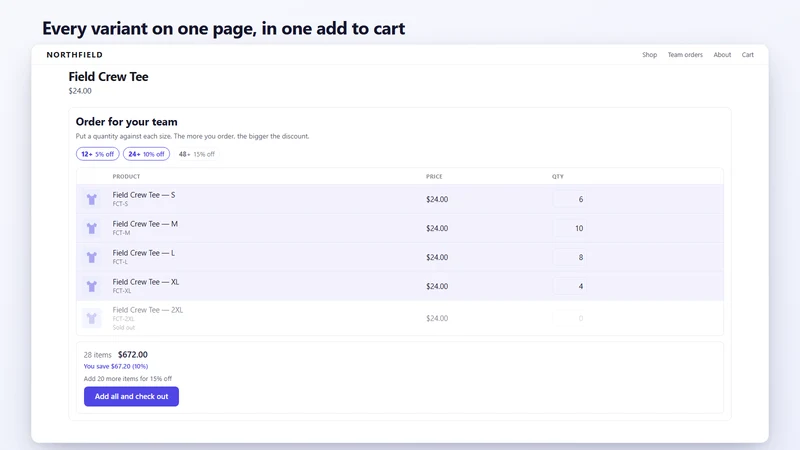Click the PRODUCT column header
Image resolution: width=800 pixels, height=450 pixels.
[x=126, y=177]
